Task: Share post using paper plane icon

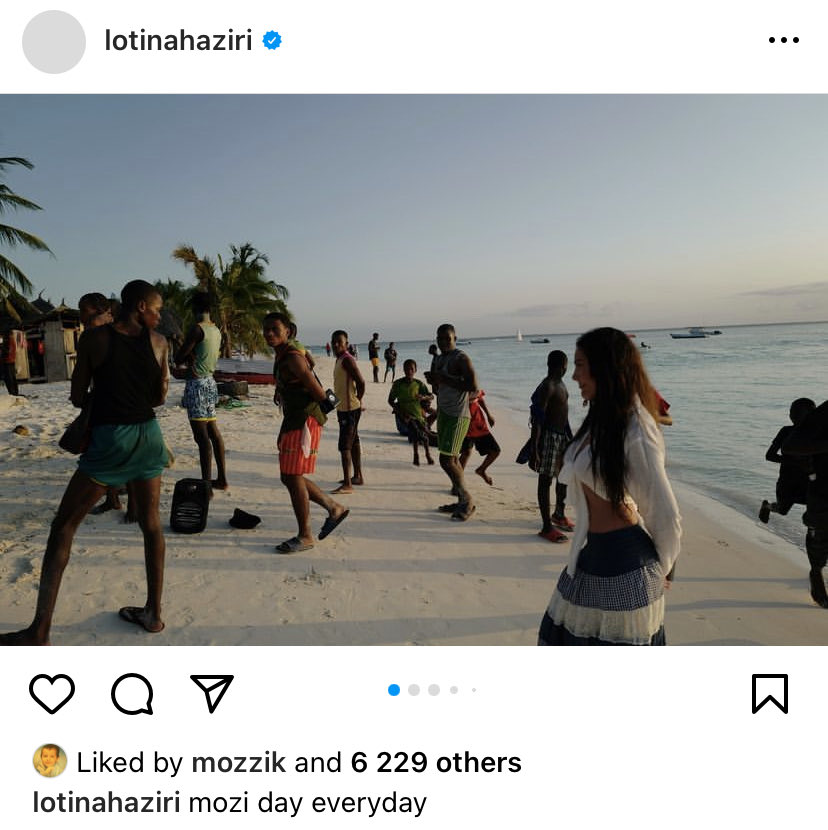Action: 212,693
